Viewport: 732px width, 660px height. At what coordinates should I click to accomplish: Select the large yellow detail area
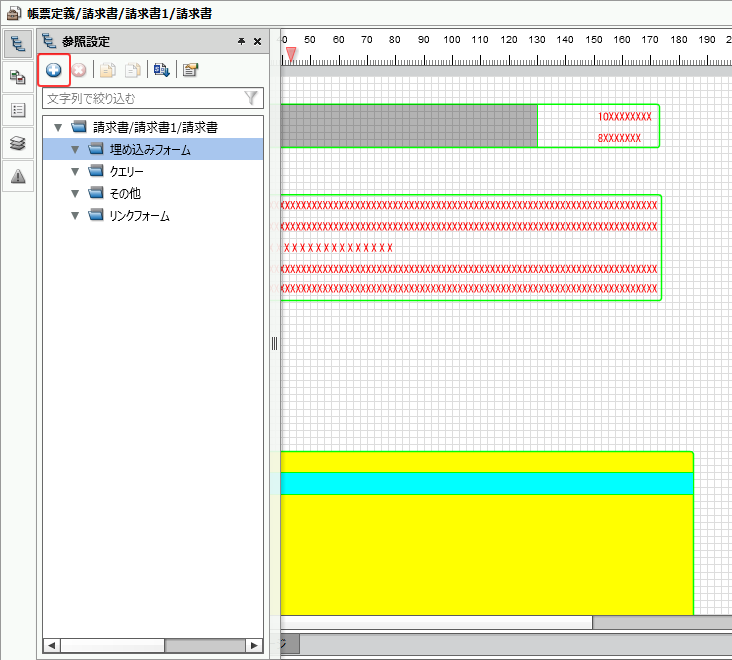[487, 555]
